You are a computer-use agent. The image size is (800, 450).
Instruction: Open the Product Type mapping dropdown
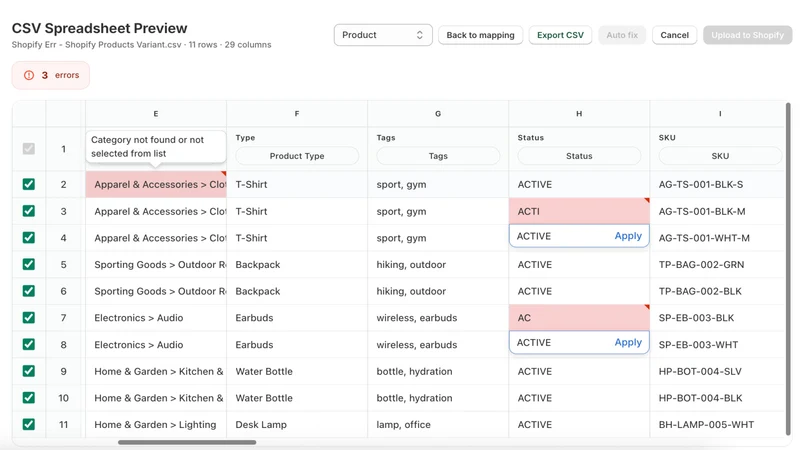297,156
